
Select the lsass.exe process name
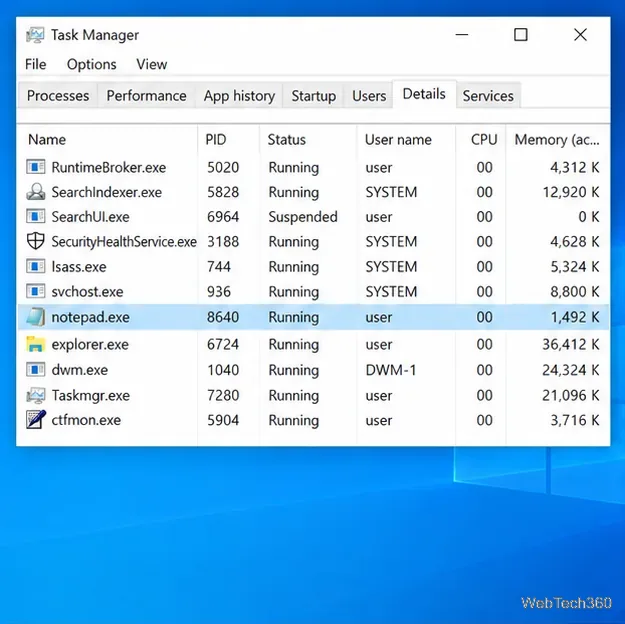point(79,266)
